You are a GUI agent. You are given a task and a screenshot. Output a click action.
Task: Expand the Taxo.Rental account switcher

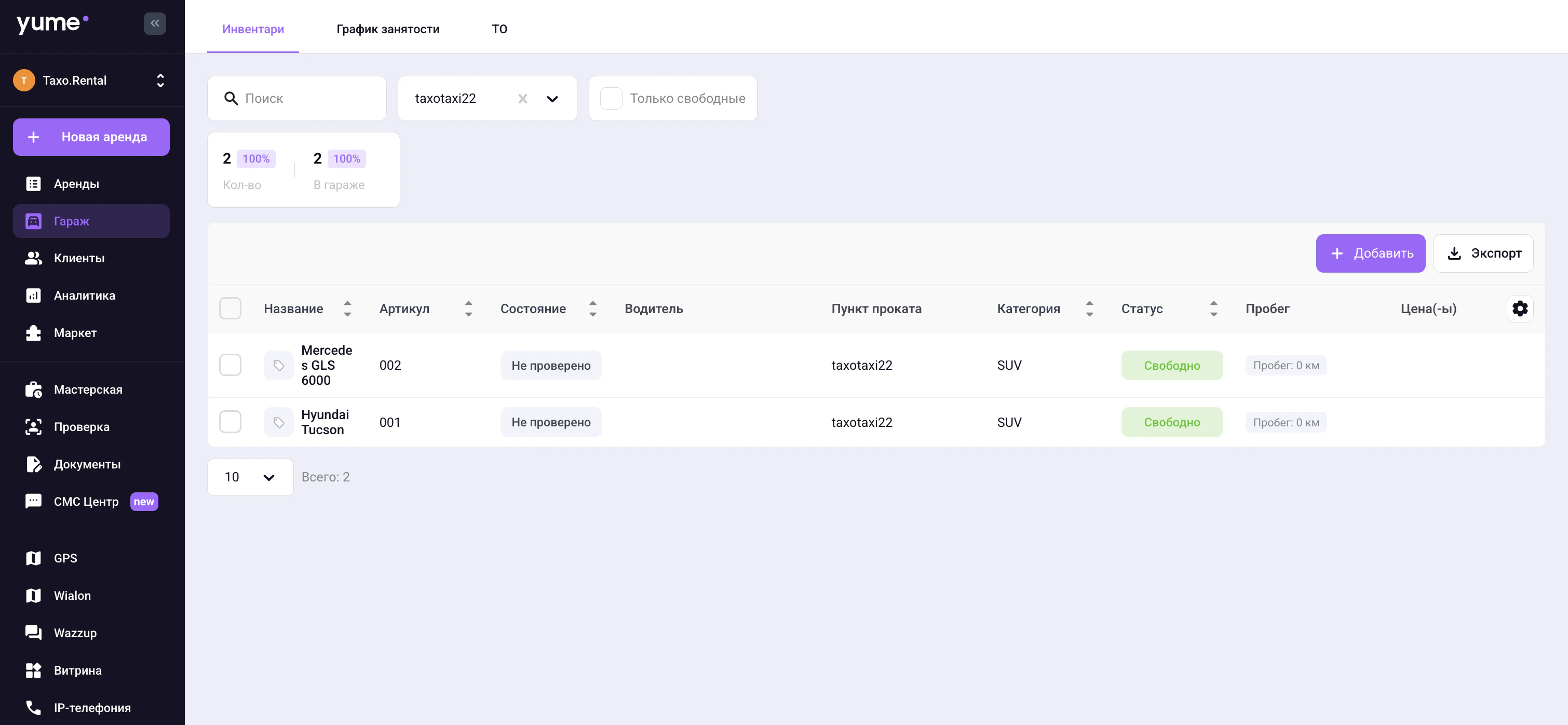click(160, 80)
